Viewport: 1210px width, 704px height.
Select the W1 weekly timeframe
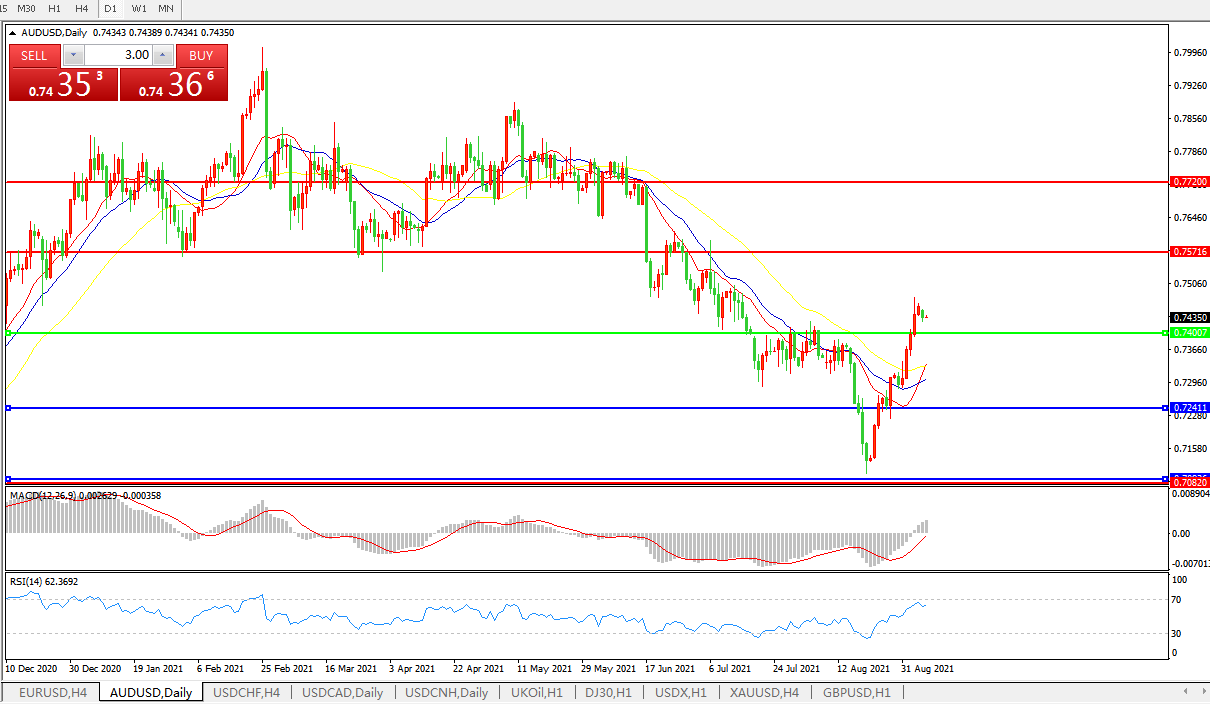[x=138, y=8]
